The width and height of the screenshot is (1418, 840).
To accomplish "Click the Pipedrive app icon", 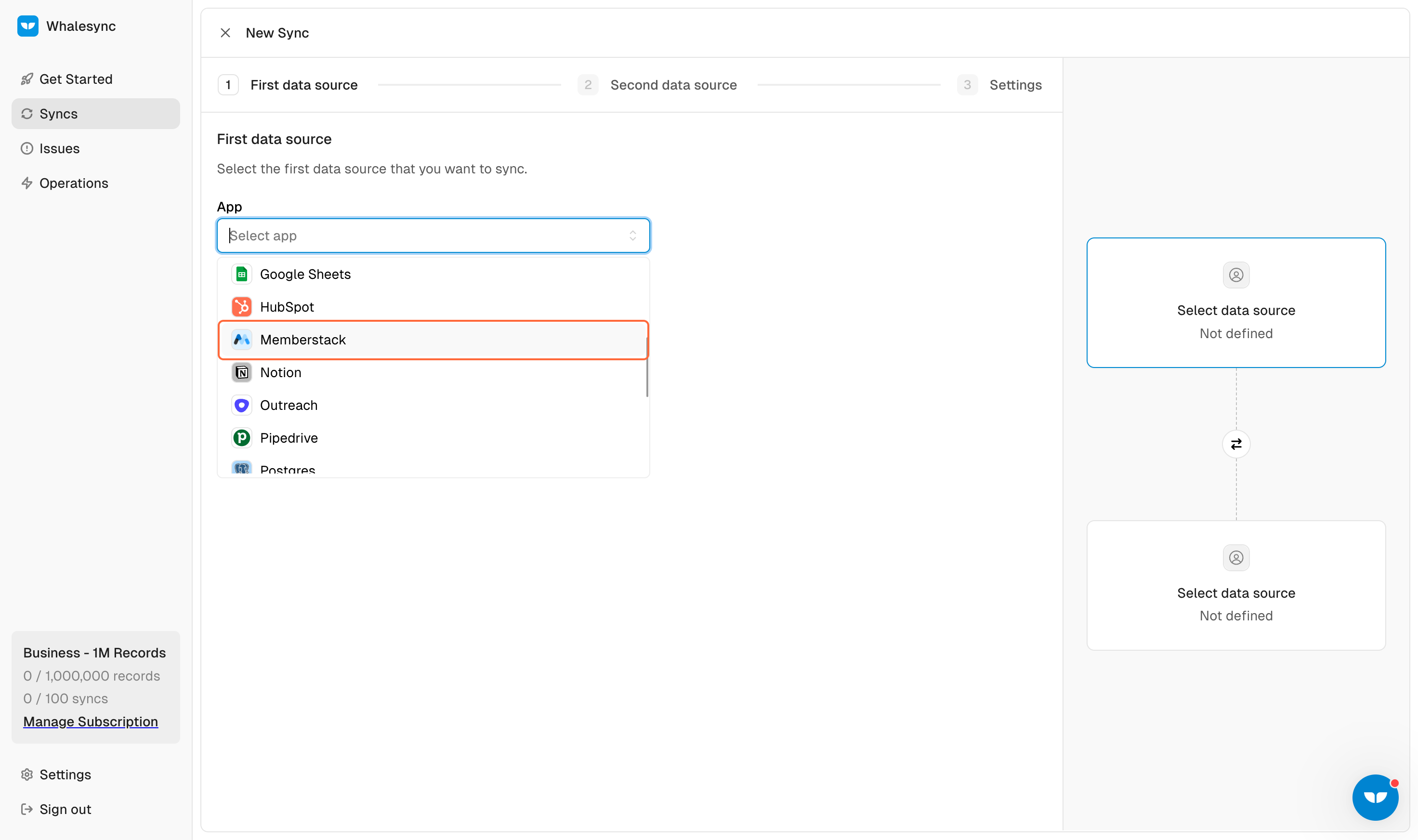I will coord(242,438).
